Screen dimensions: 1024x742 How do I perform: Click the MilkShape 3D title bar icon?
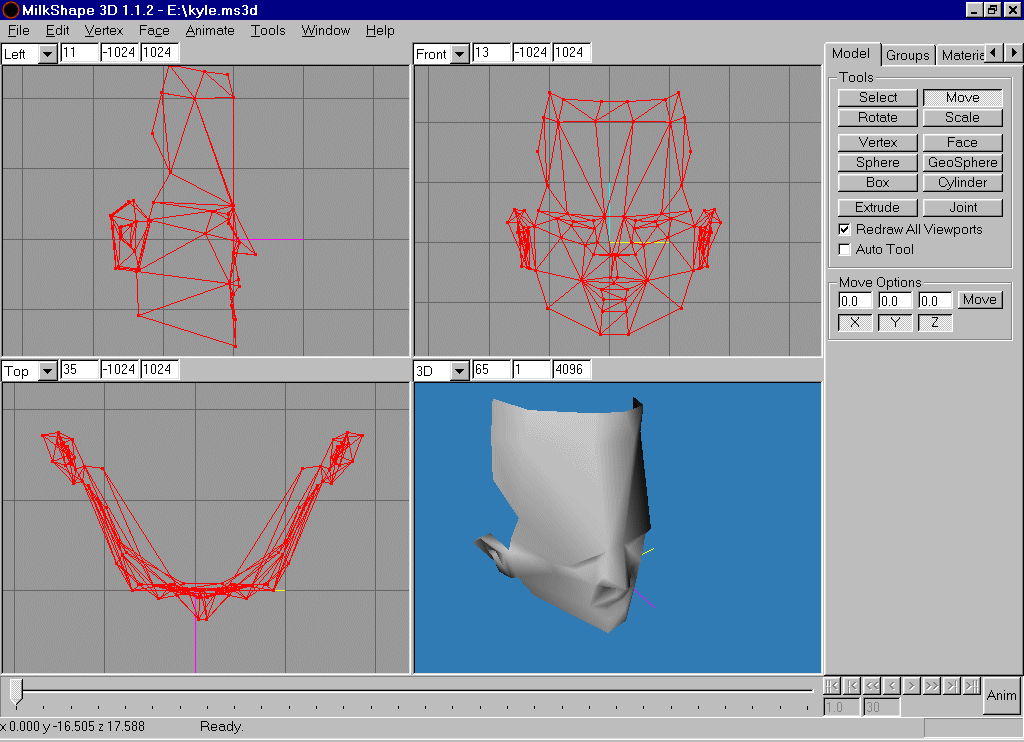(x=10, y=9)
